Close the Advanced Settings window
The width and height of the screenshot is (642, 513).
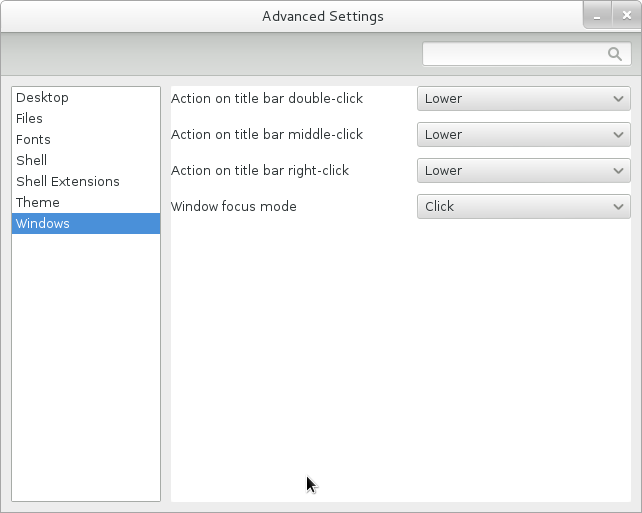pos(626,16)
